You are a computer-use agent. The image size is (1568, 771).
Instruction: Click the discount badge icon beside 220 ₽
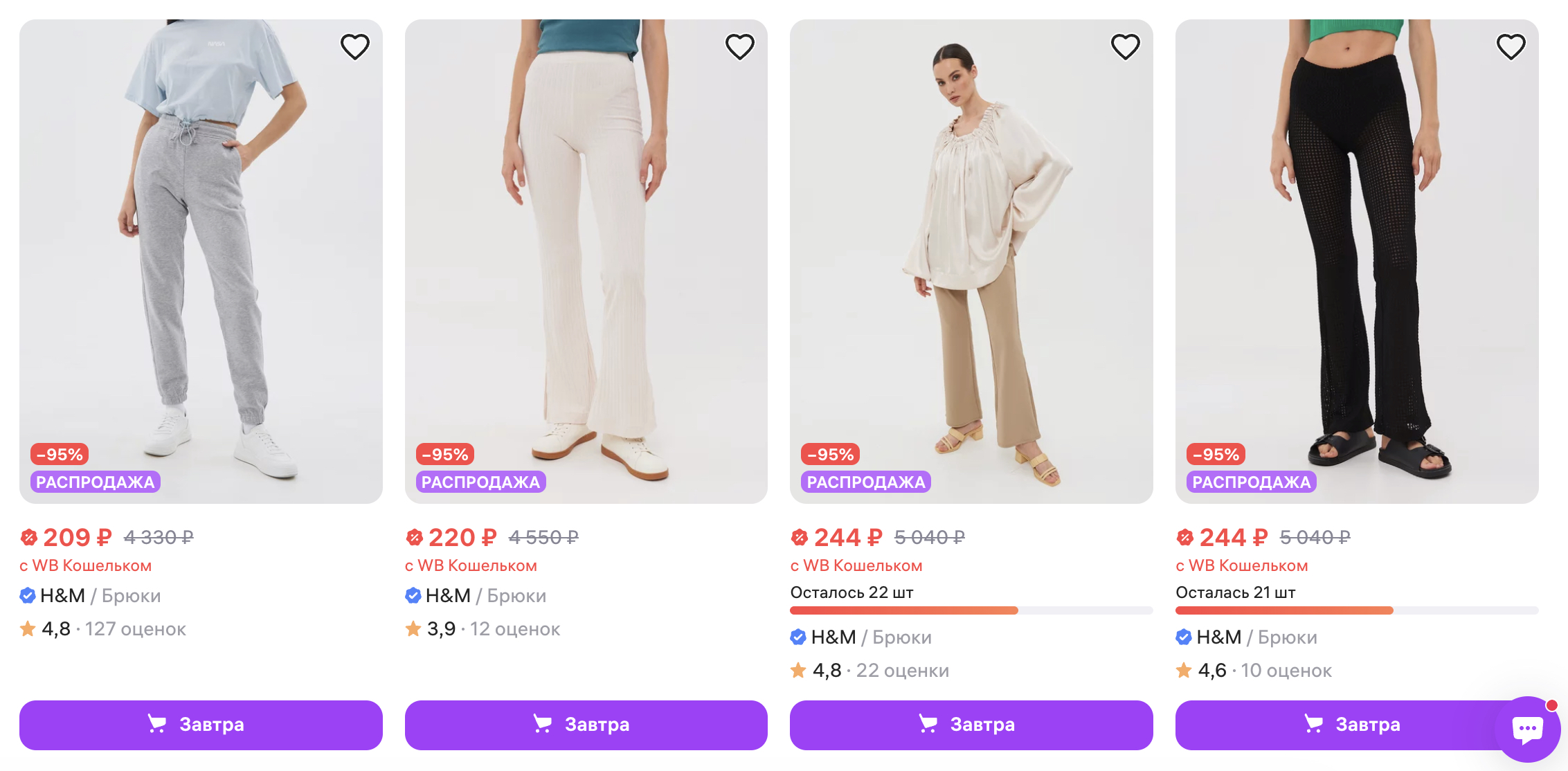click(x=414, y=537)
